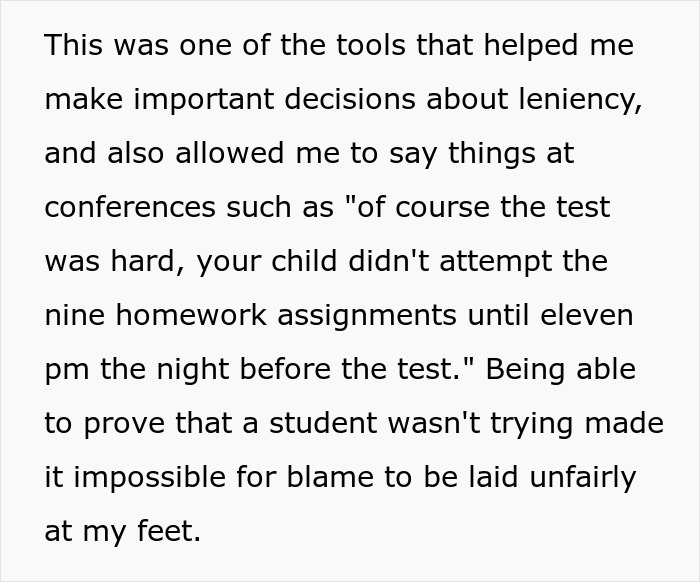
Task: Click the word "assignments" in sixth line
Action: click(x=367, y=316)
